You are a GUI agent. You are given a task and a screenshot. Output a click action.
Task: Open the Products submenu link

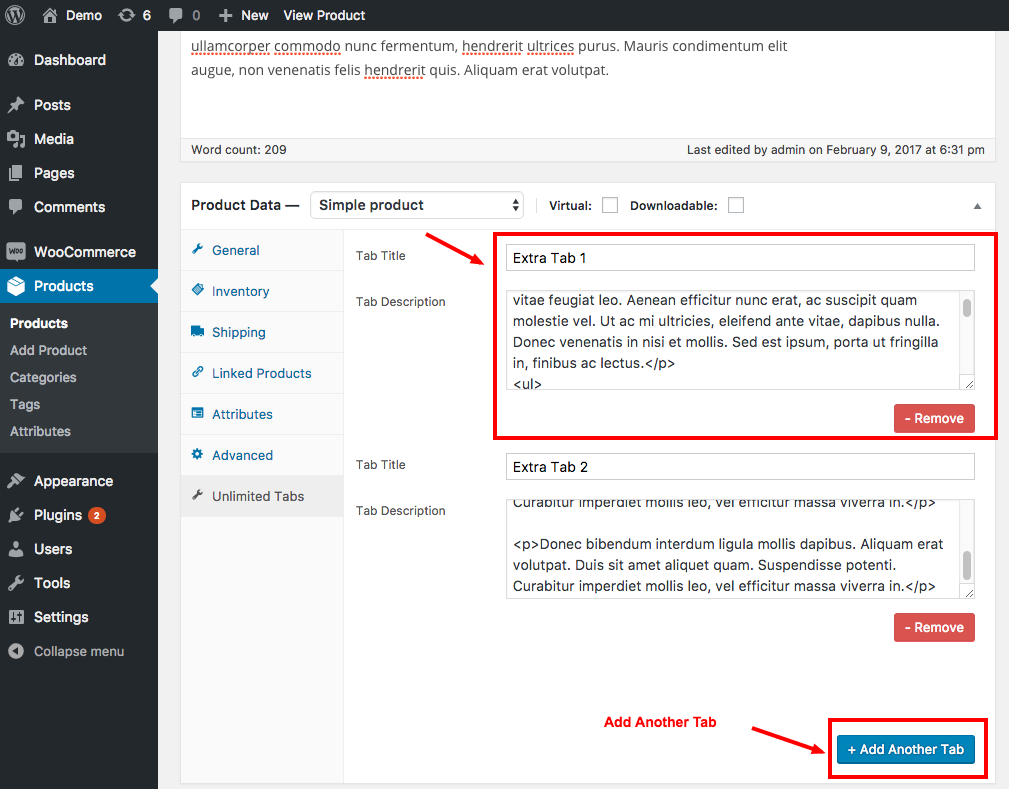39,323
